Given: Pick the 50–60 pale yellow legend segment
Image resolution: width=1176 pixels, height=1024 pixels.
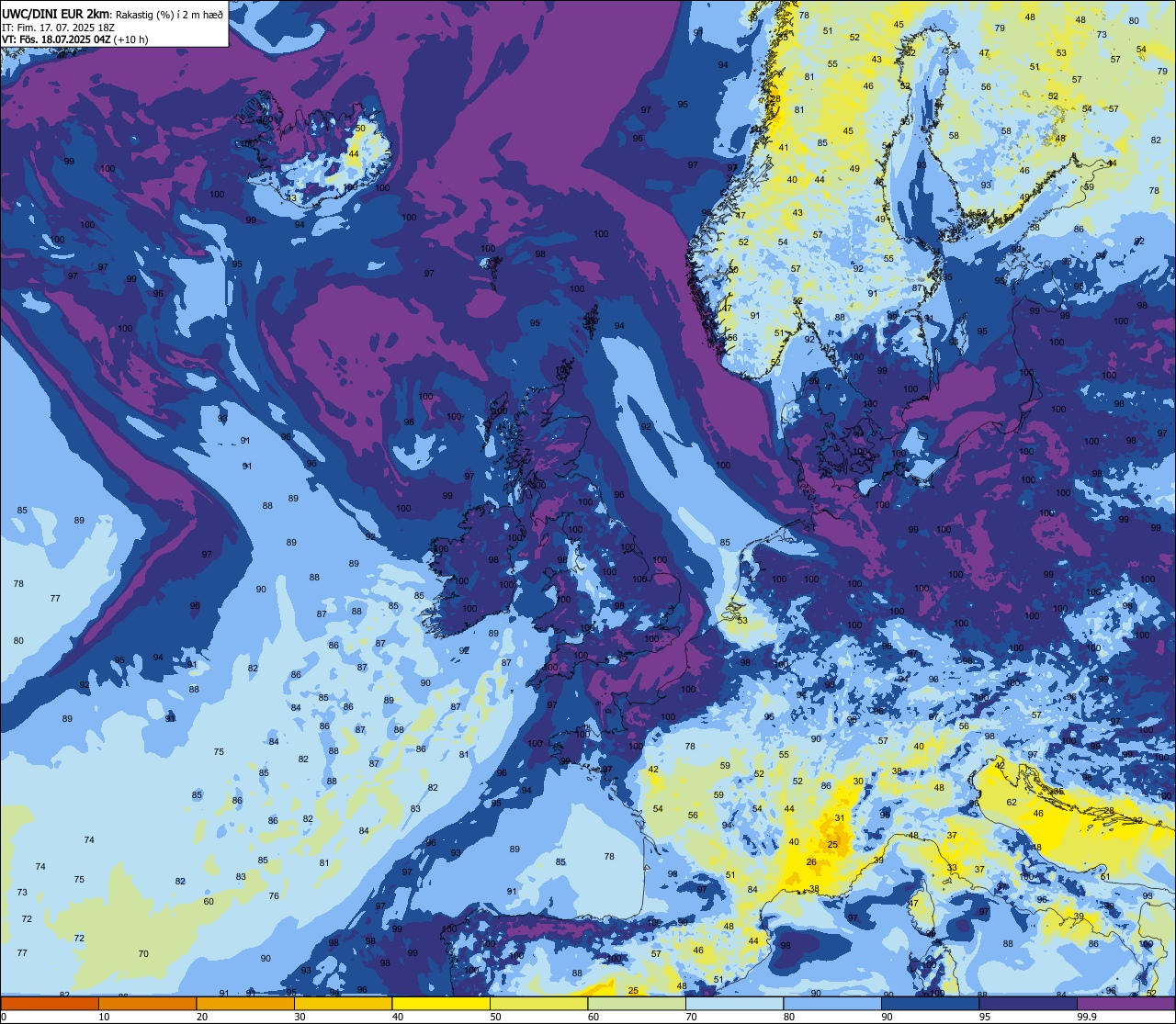Looking at the screenshot, I should tap(538, 1003).
